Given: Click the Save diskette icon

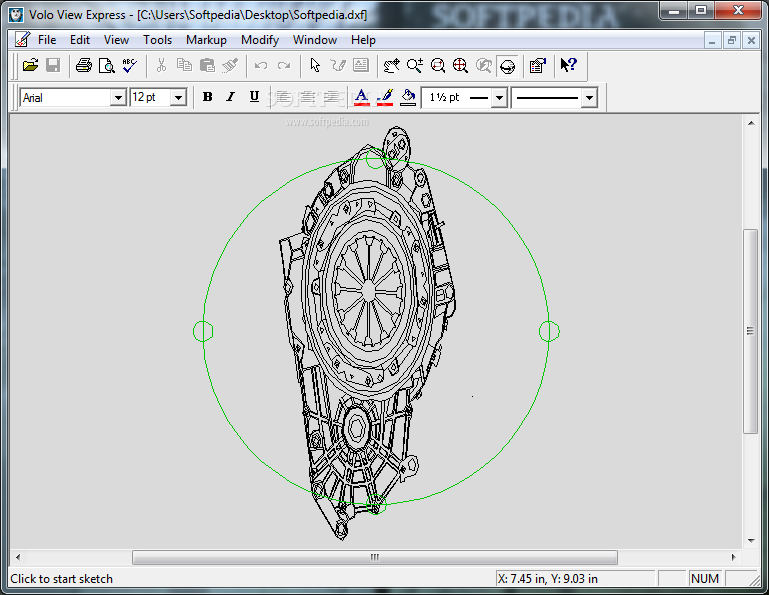Looking at the screenshot, I should (53, 65).
